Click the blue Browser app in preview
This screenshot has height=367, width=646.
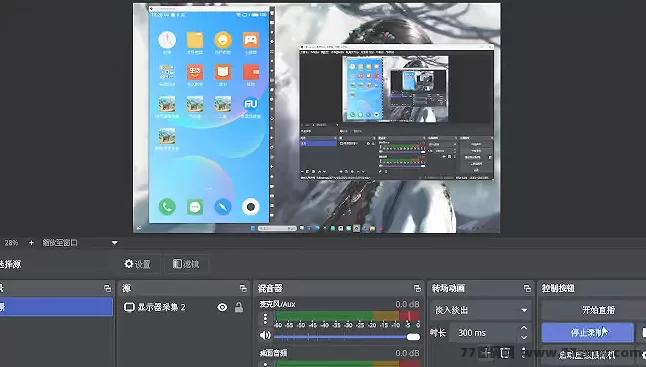click(223, 207)
